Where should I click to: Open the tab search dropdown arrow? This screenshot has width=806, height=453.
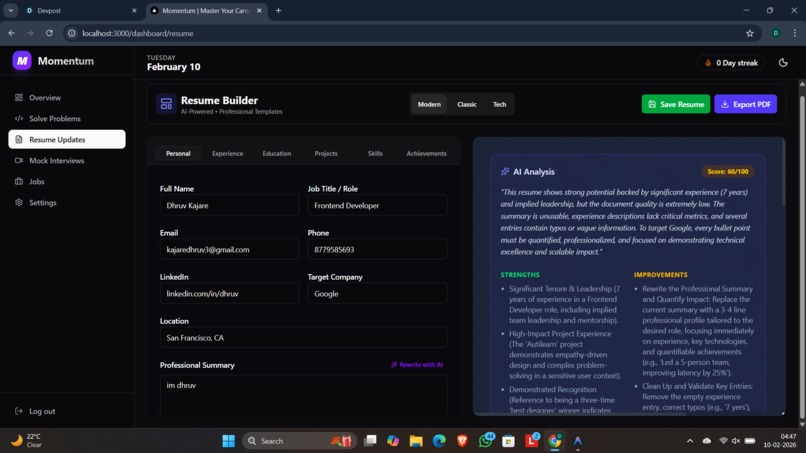[x=10, y=10]
